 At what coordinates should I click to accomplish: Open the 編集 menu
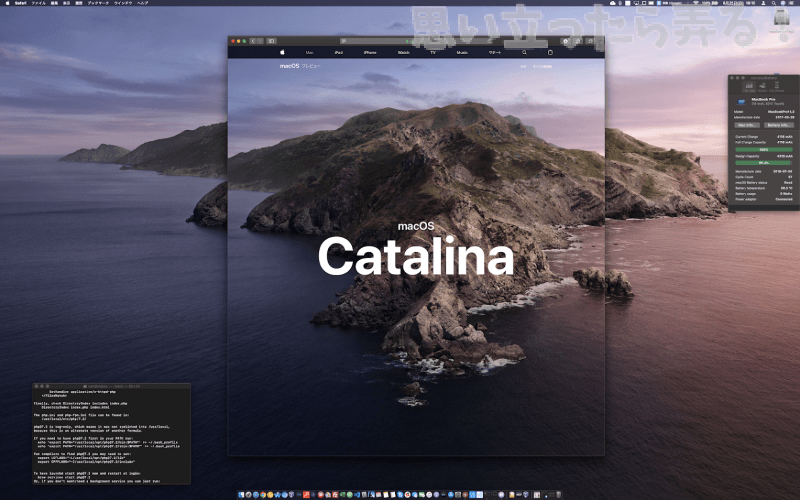54,3
